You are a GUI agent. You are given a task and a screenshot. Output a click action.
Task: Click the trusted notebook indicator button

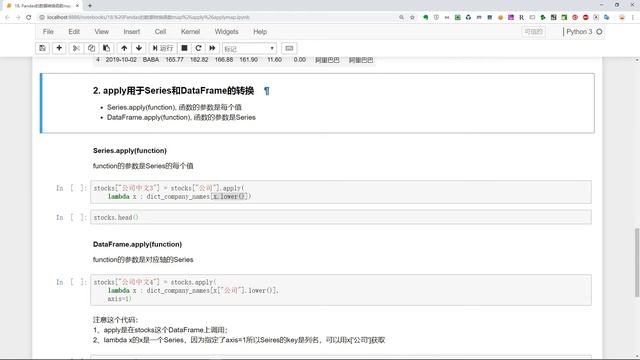pos(533,31)
